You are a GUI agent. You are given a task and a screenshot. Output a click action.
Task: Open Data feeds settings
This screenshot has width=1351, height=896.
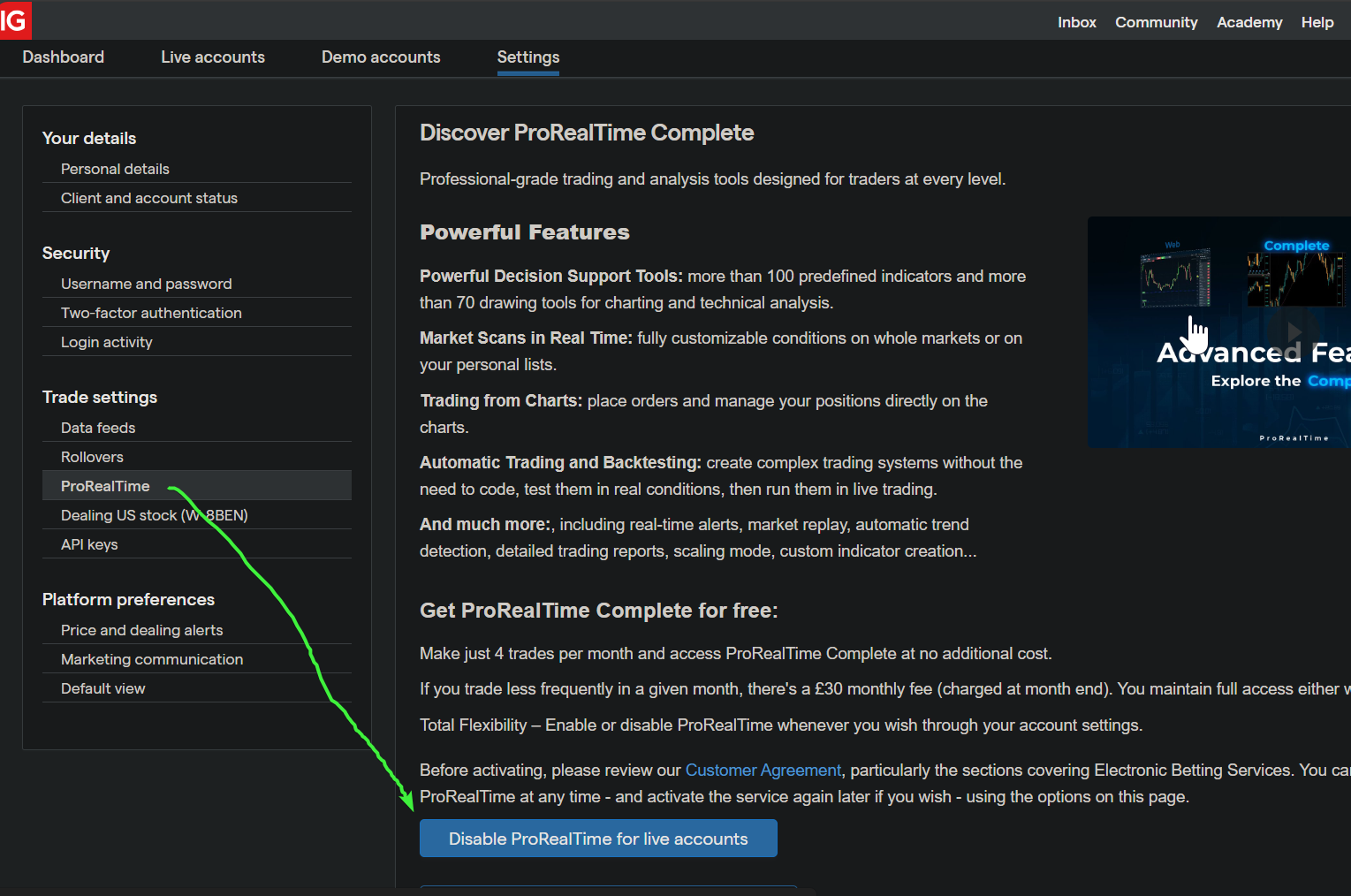point(197,428)
